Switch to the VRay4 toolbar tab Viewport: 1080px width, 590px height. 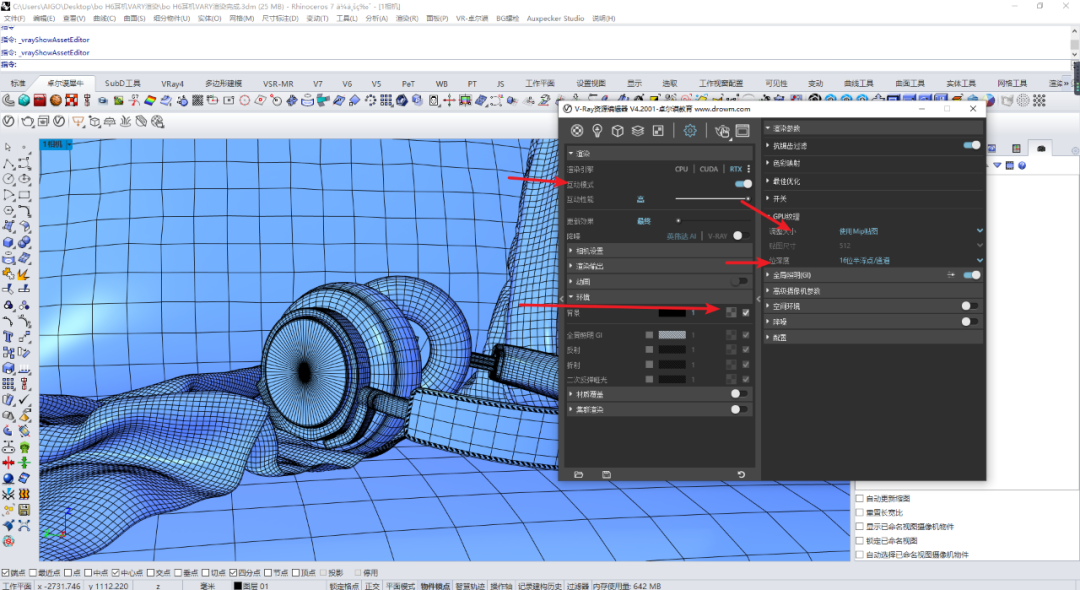point(172,83)
